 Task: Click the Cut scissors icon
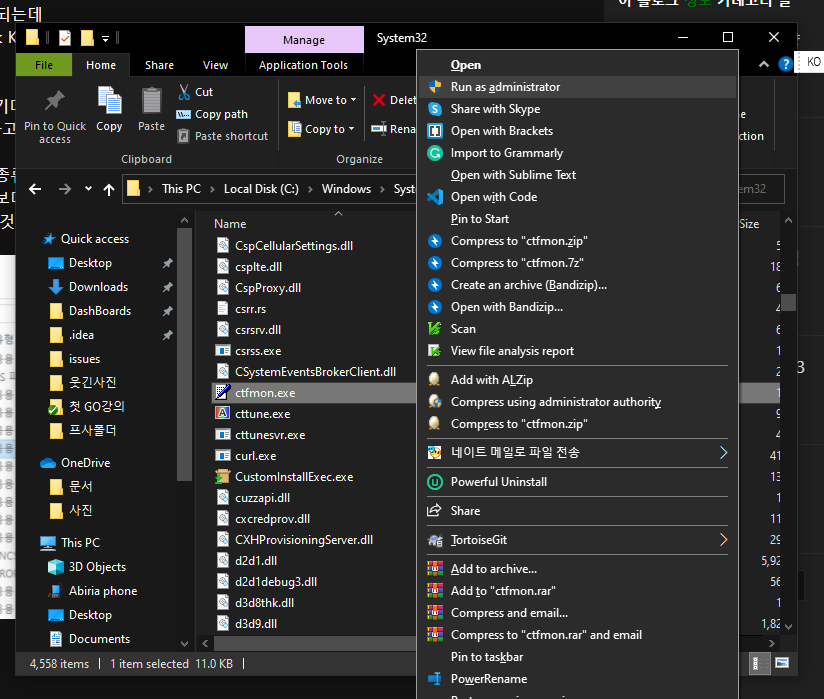(184, 92)
